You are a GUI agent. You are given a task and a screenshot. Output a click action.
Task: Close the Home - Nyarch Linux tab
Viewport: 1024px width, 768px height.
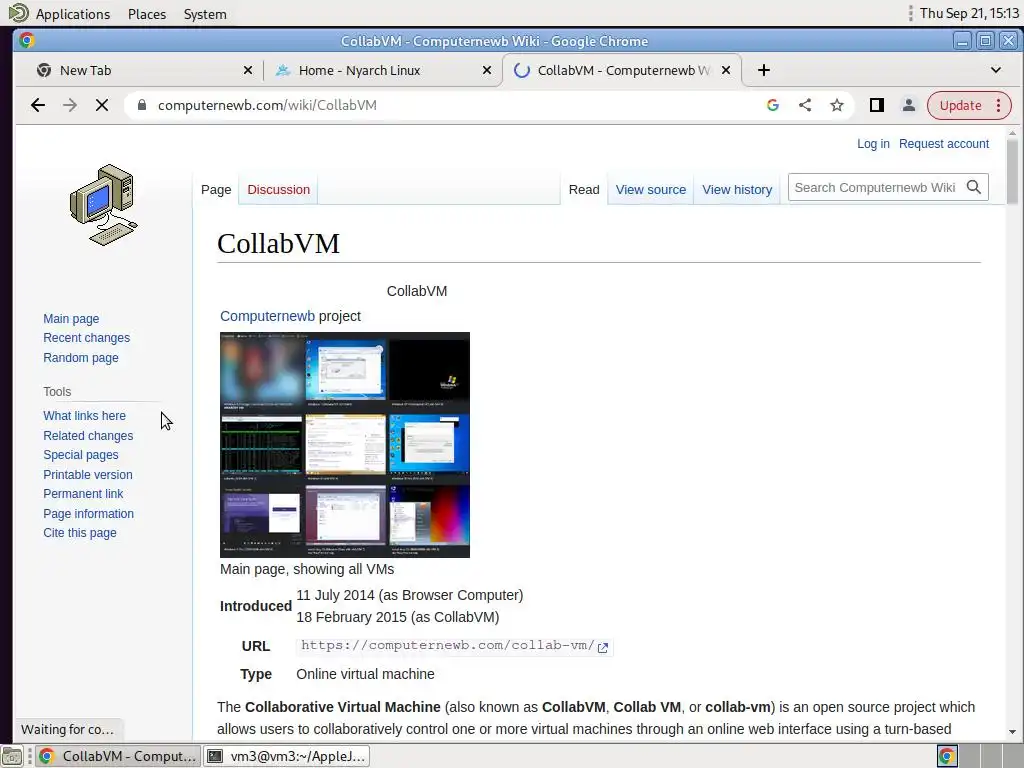click(x=487, y=70)
